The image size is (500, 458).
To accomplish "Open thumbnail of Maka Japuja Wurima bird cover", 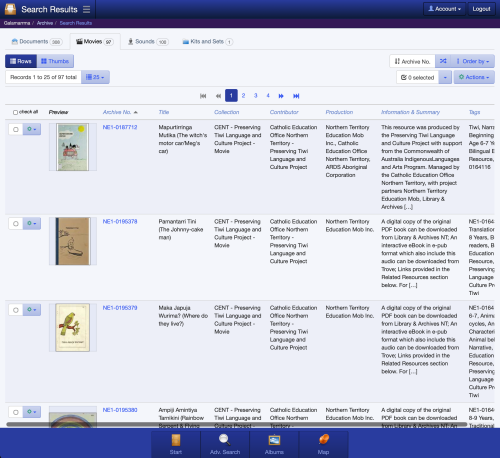I will click(73, 327).
